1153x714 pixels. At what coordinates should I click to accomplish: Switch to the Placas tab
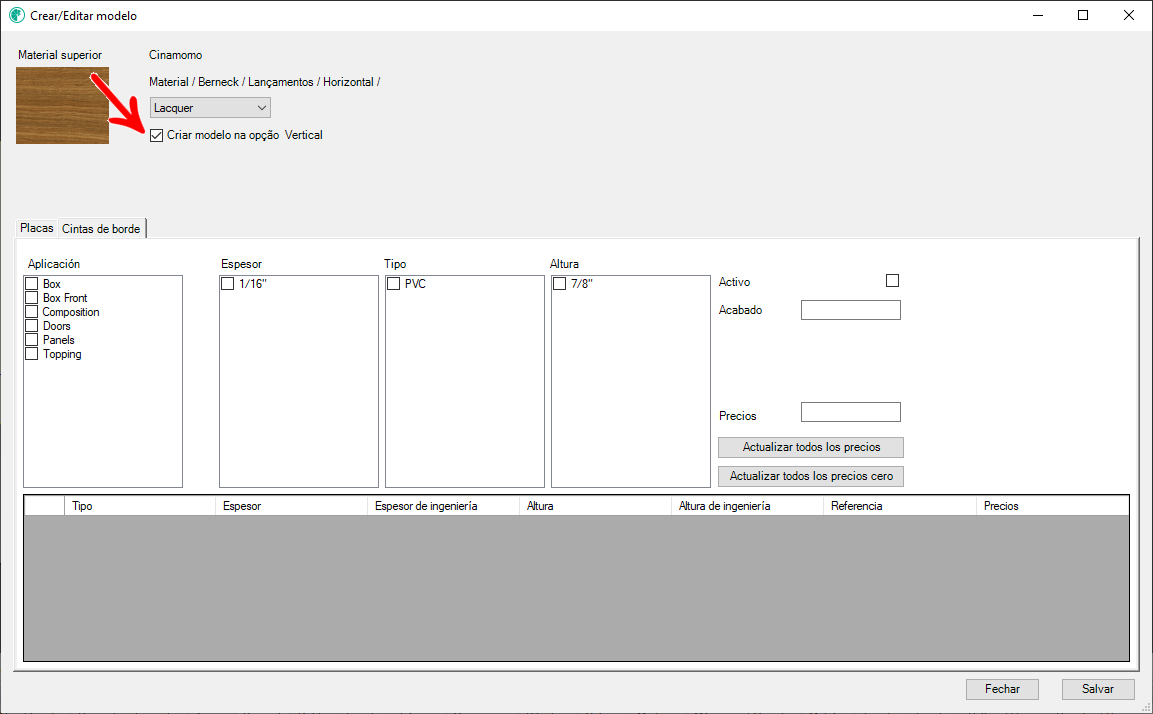click(37, 228)
